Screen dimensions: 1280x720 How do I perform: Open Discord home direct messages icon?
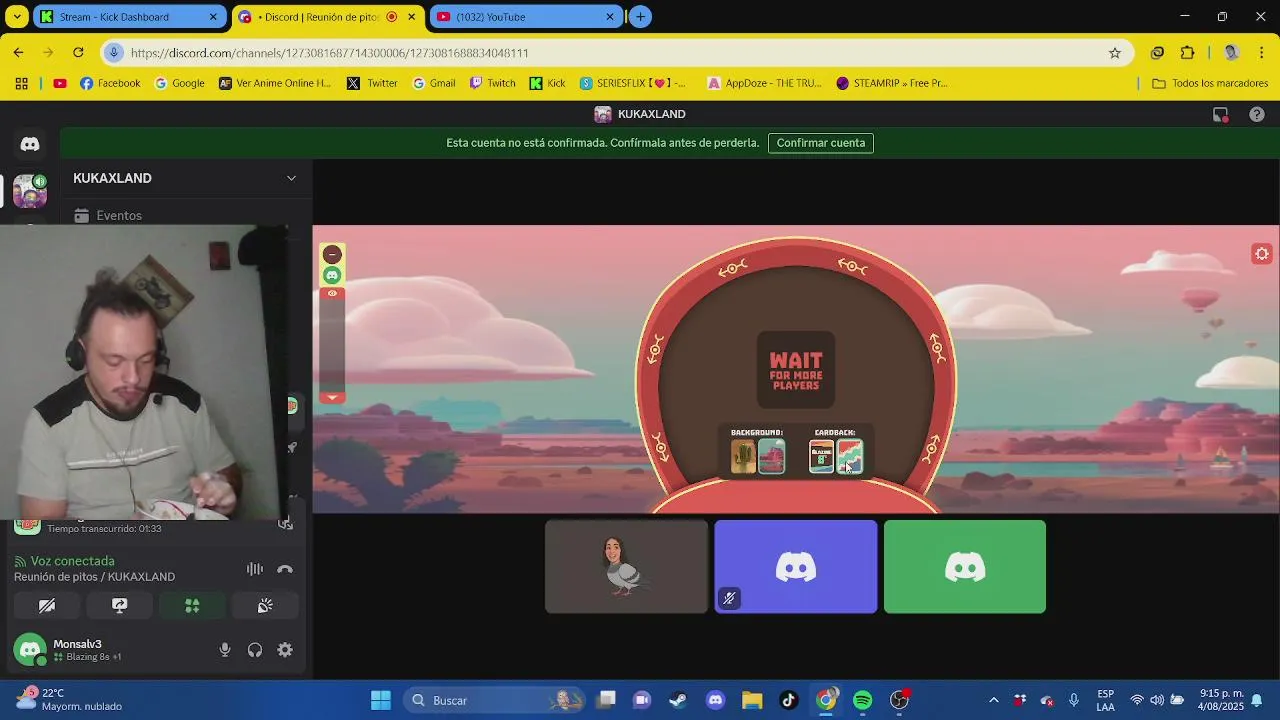[x=30, y=144]
